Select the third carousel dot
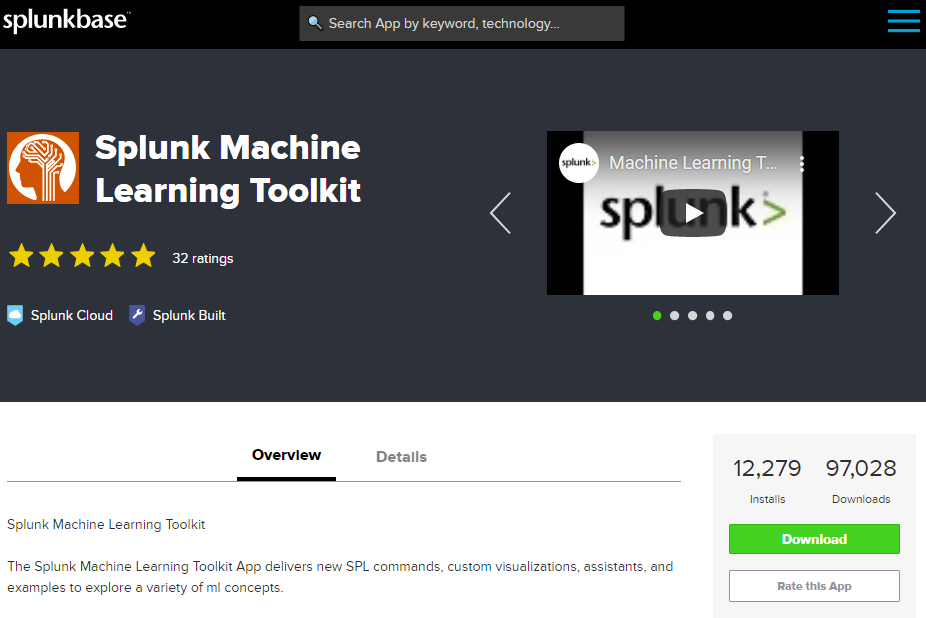 click(x=692, y=315)
